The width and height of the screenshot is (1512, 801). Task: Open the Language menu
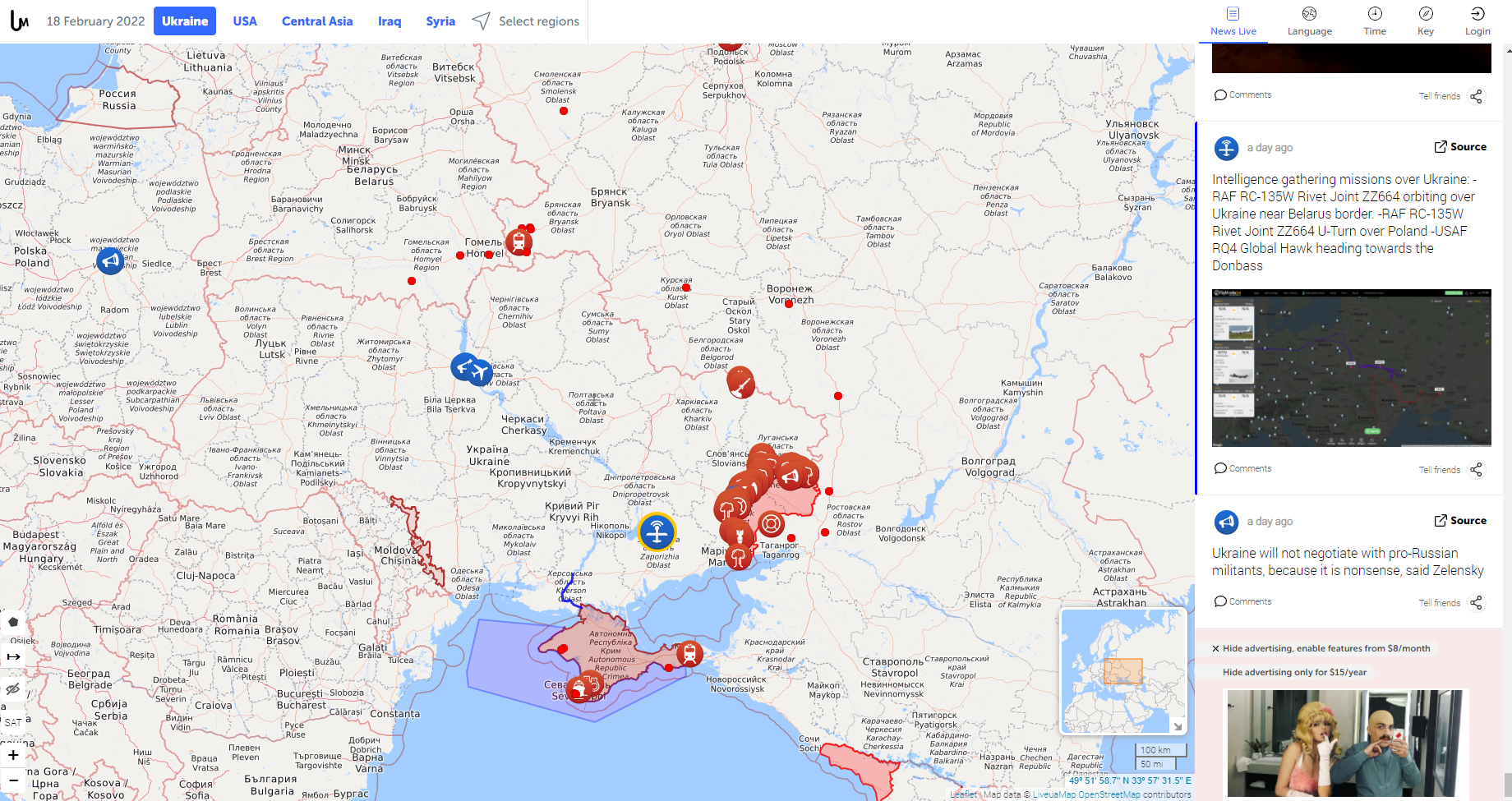pos(1309,21)
